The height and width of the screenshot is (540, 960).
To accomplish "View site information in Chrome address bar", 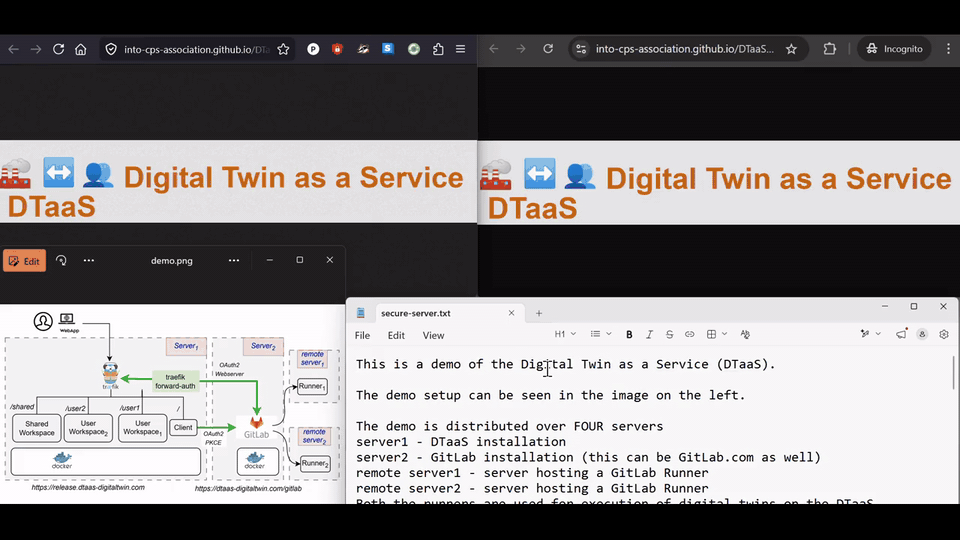I will point(581,49).
